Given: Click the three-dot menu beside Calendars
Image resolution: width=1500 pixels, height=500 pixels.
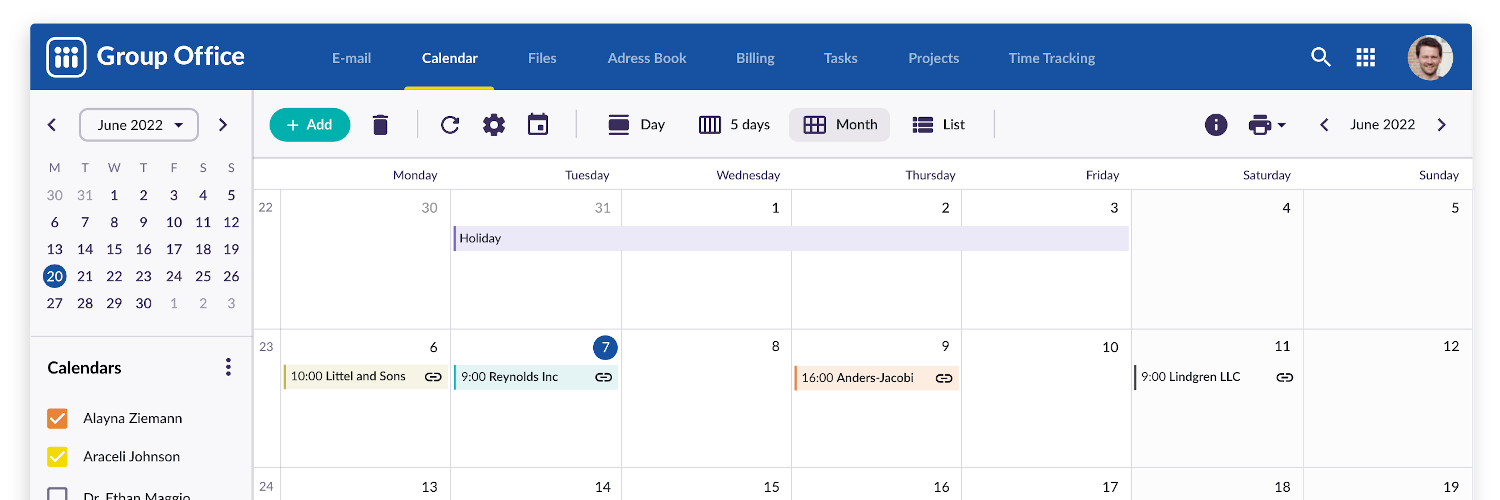Looking at the screenshot, I should 228,367.
